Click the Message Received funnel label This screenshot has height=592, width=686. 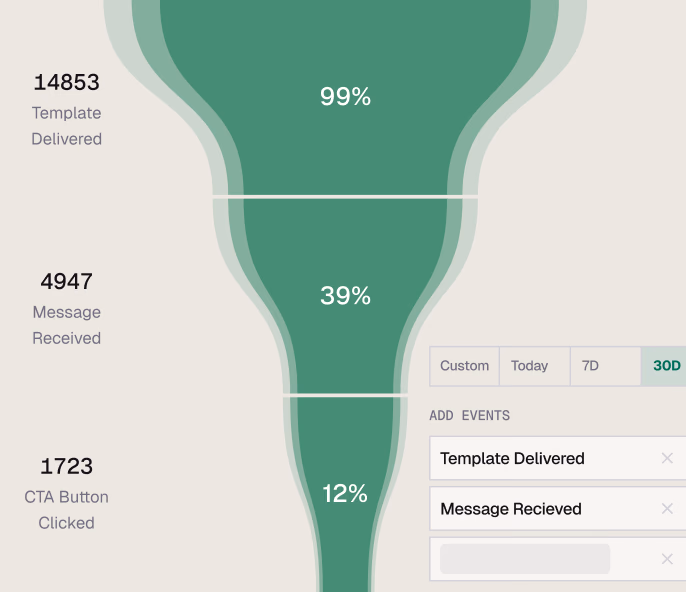coord(67,325)
